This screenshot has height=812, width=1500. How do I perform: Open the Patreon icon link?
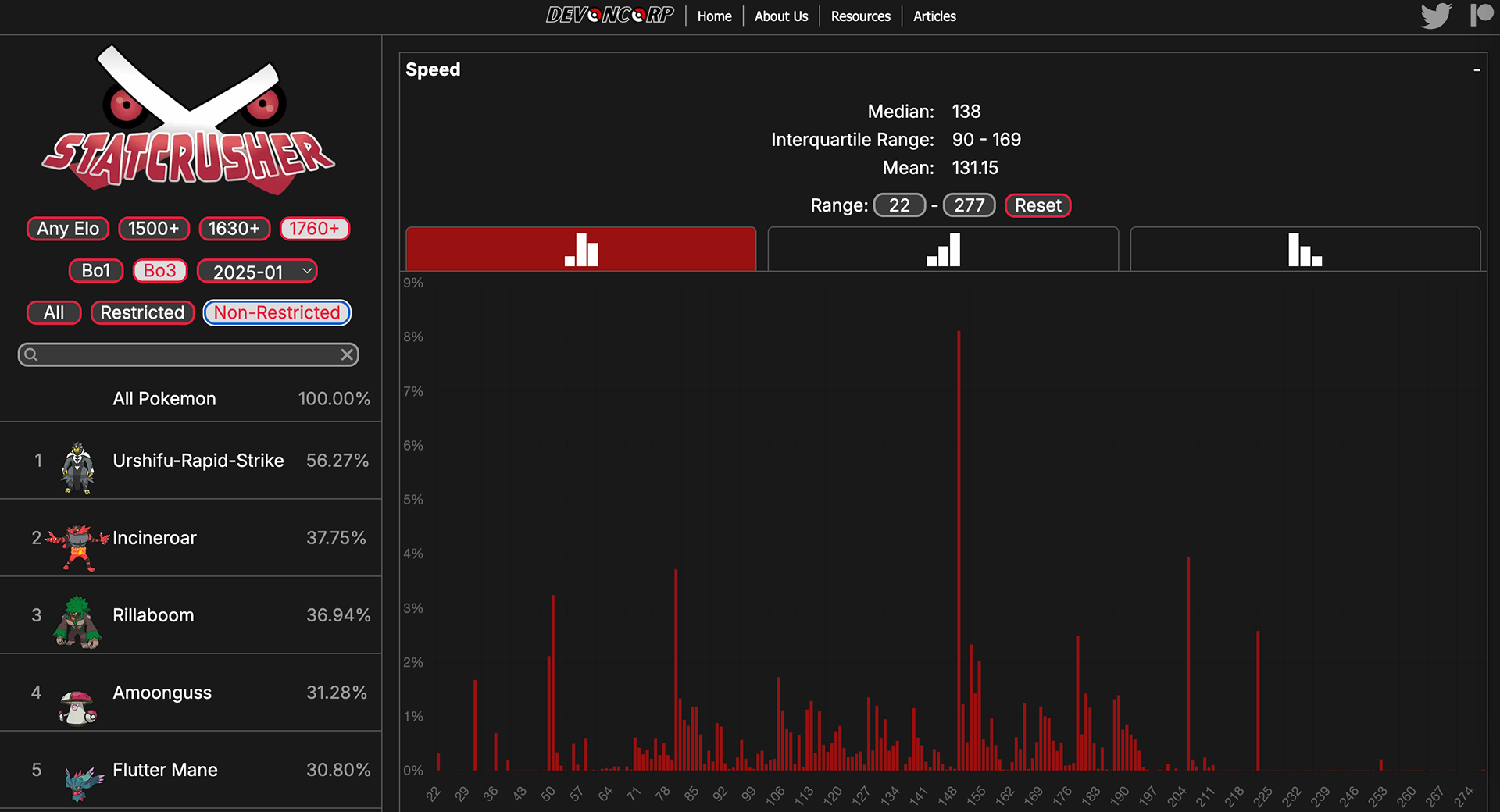coord(1482,15)
